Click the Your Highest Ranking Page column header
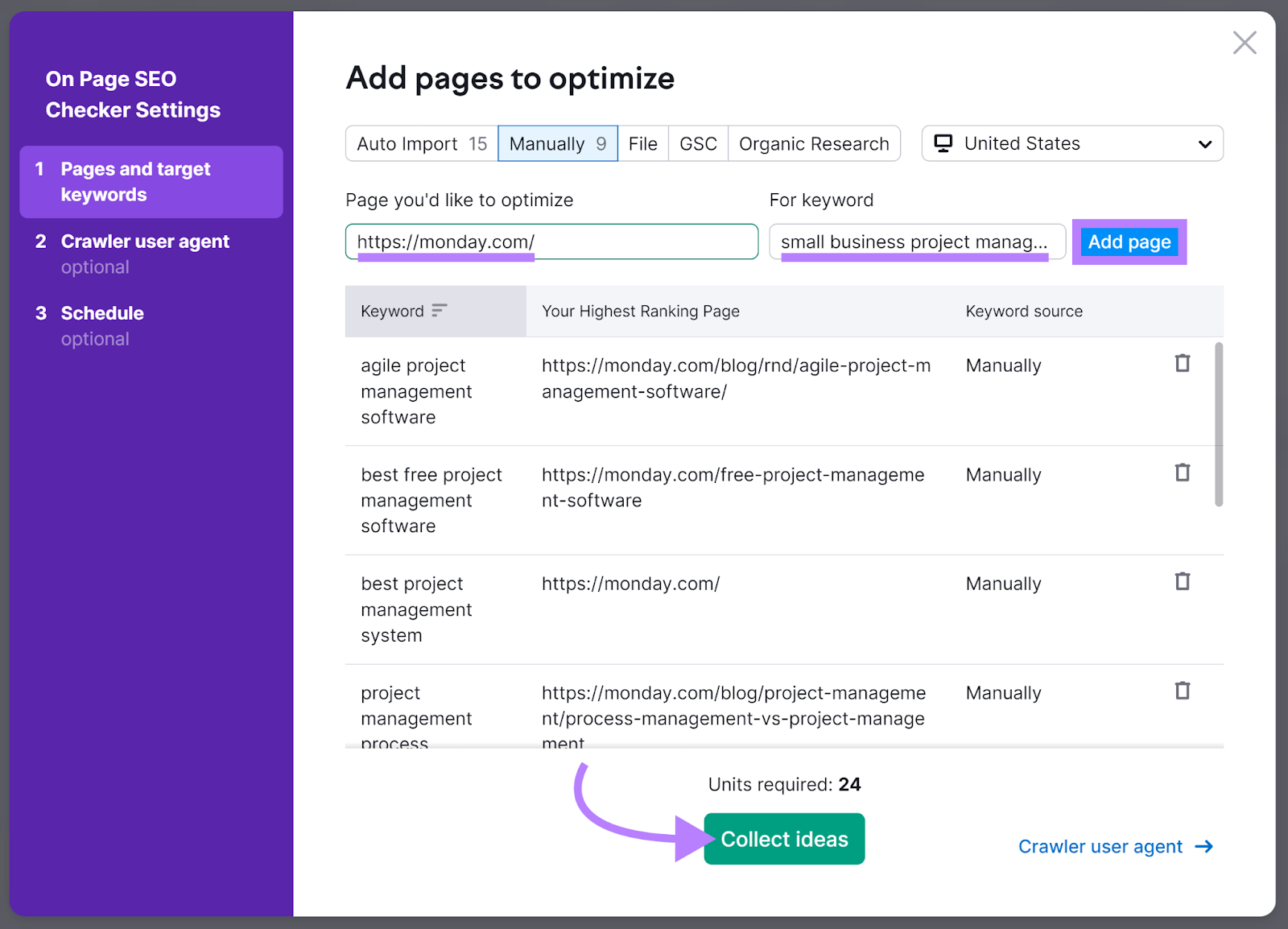 (641, 312)
